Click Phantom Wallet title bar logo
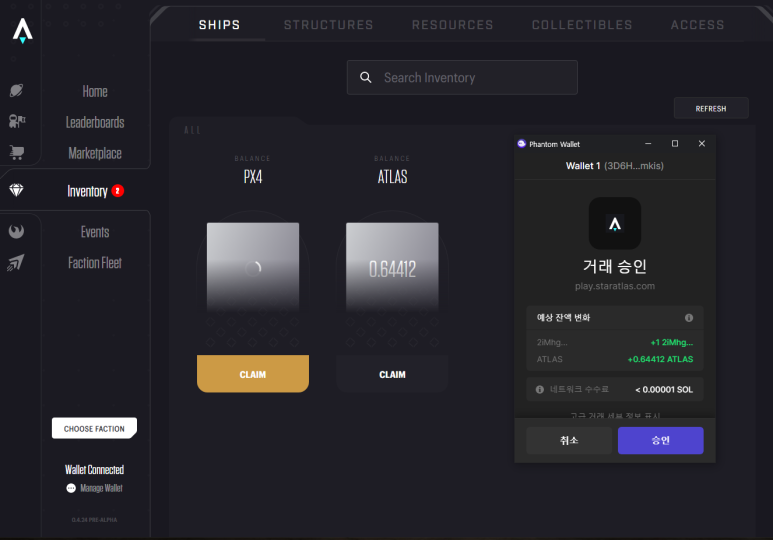The height and width of the screenshot is (540, 773). [x=522, y=144]
